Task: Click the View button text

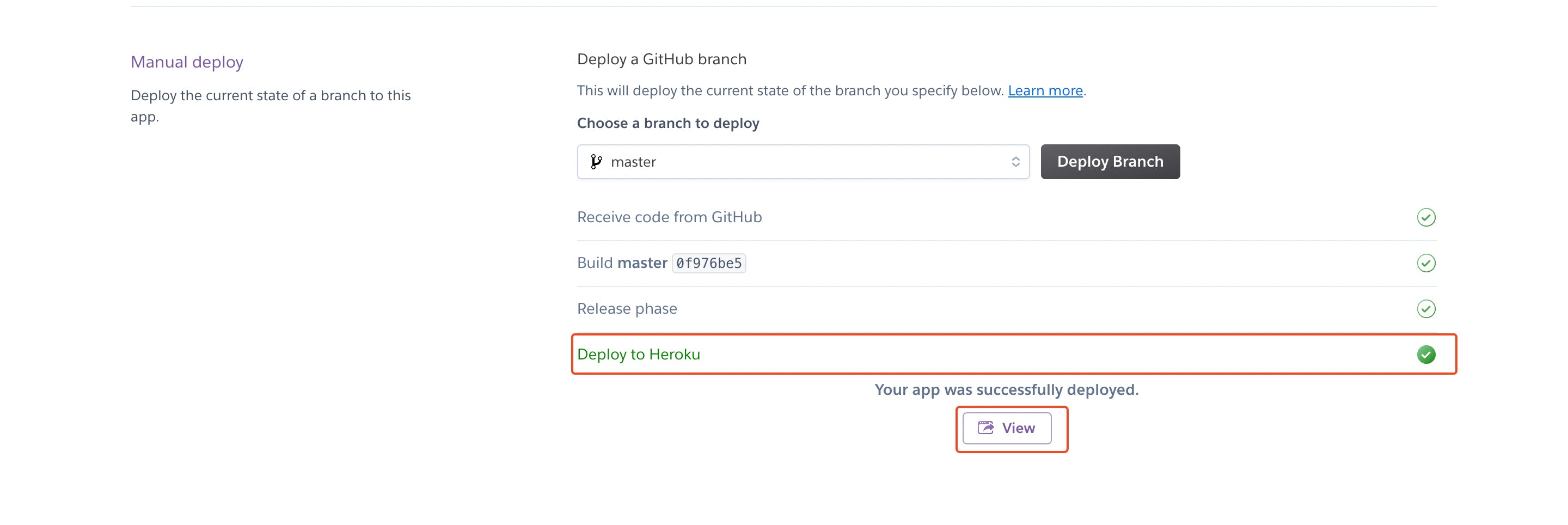Action: (x=1018, y=428)
